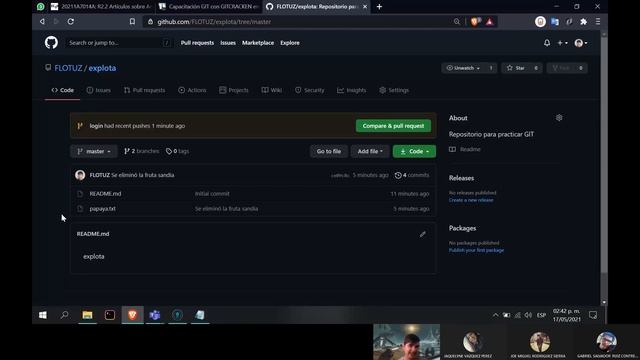Viewport: 640px width, 360px height.
Task: Open the Unwatch dropdown
Action: click(463, 68)
